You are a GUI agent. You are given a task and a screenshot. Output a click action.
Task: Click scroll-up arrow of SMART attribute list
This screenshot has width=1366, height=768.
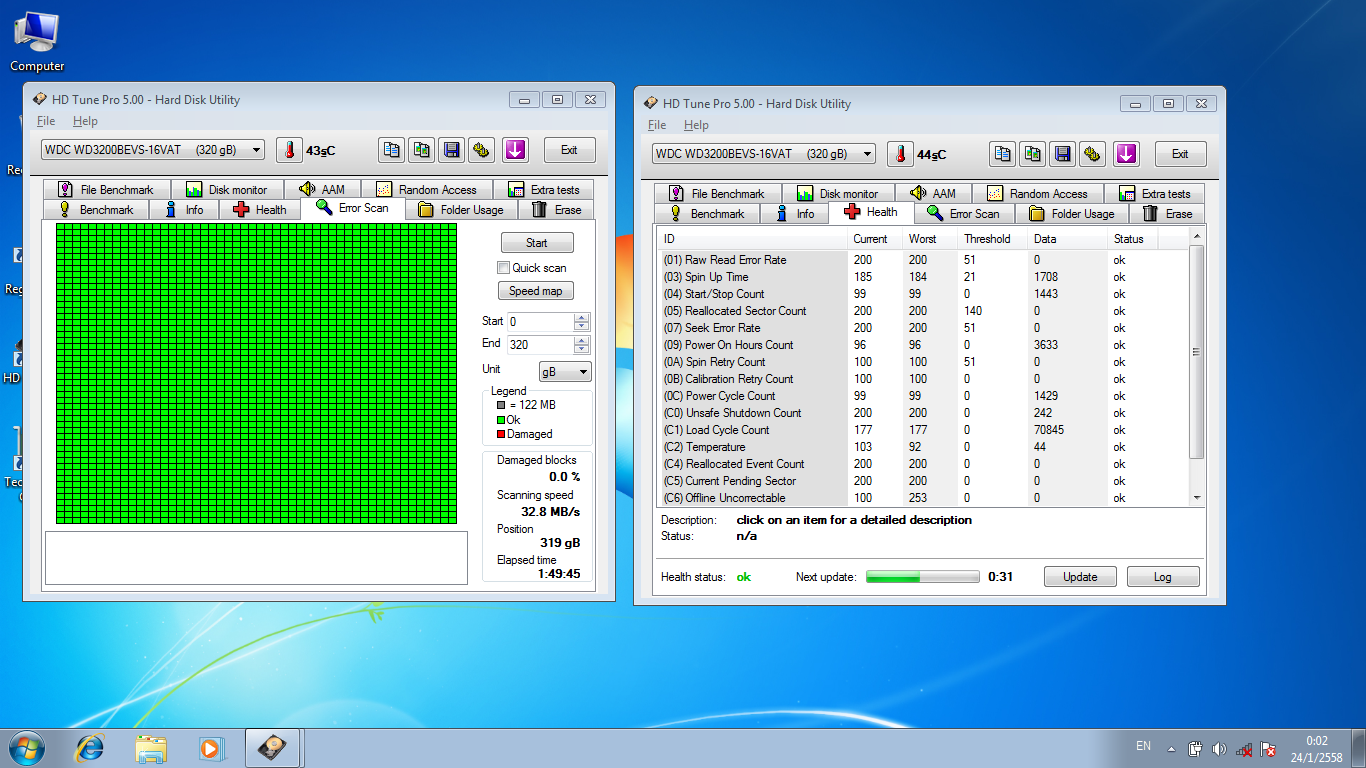pos(1197,237)
